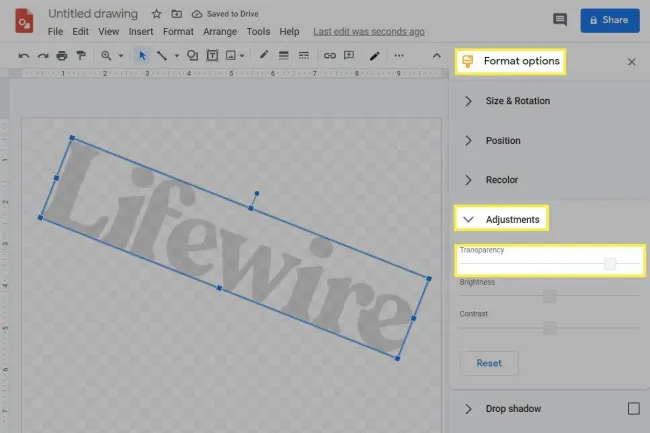Collapse the Adjustments section

tap(468, 219)
